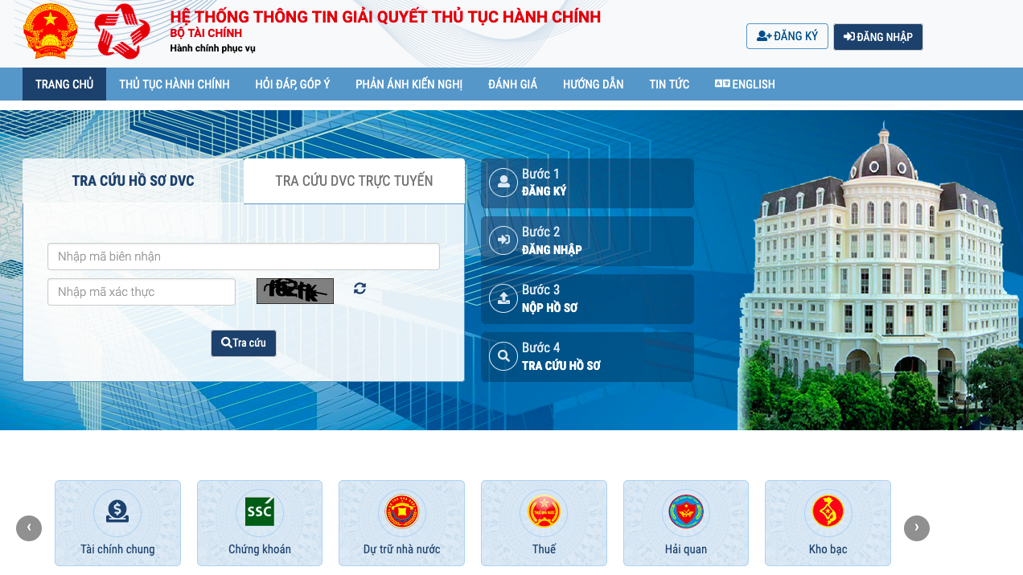This screenshot has width=1023, height=575.
Task: Switch language via English menu item
Action: pos(745,84)
